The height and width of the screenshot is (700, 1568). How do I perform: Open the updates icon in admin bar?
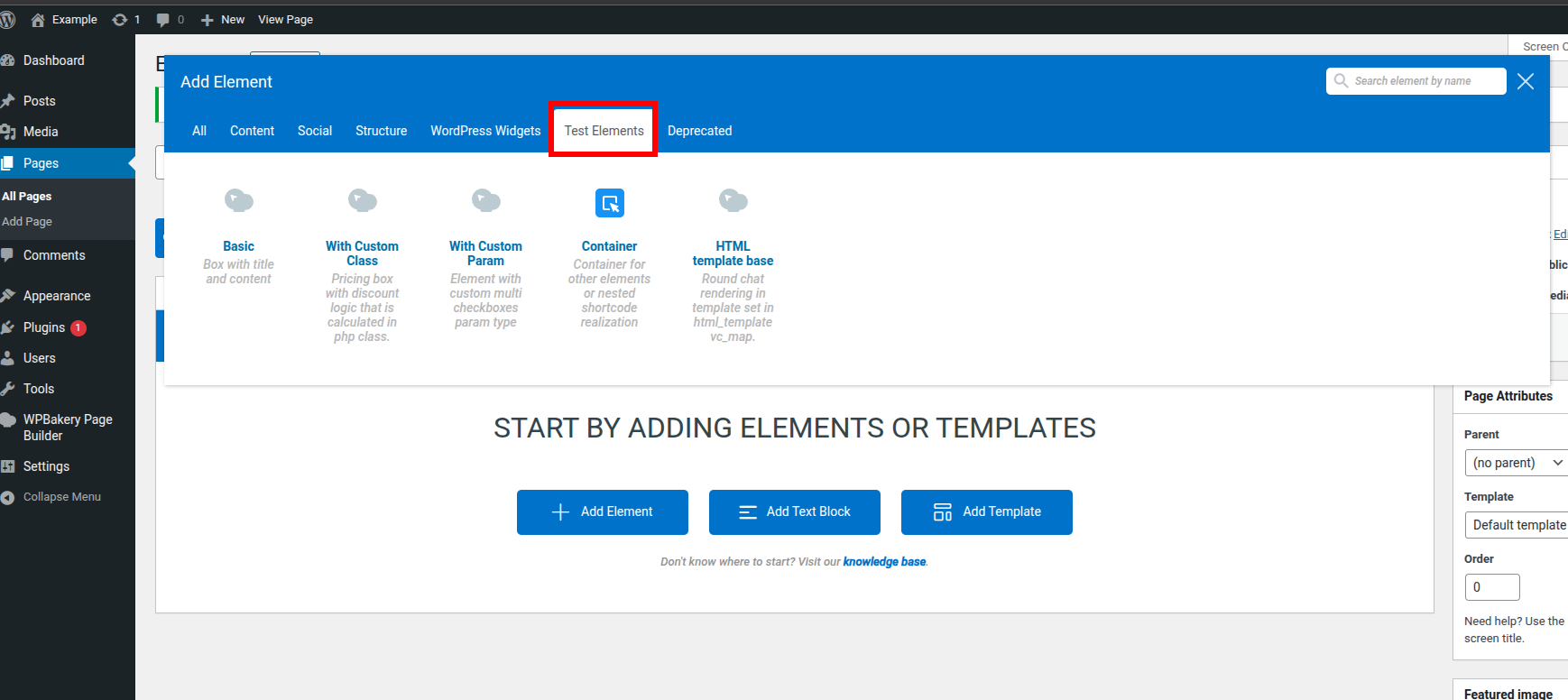point(119,19)
